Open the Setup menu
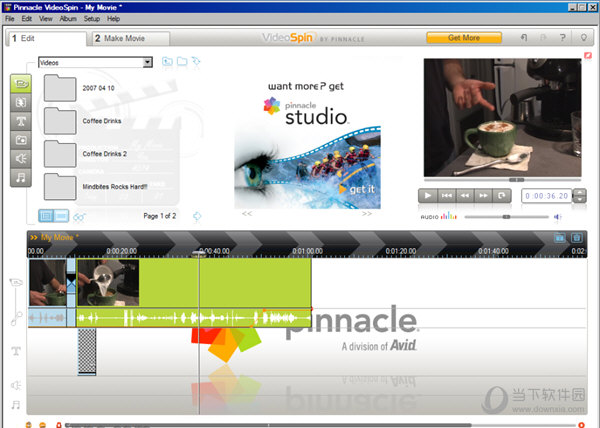600x428 pixels. point(91,19)
